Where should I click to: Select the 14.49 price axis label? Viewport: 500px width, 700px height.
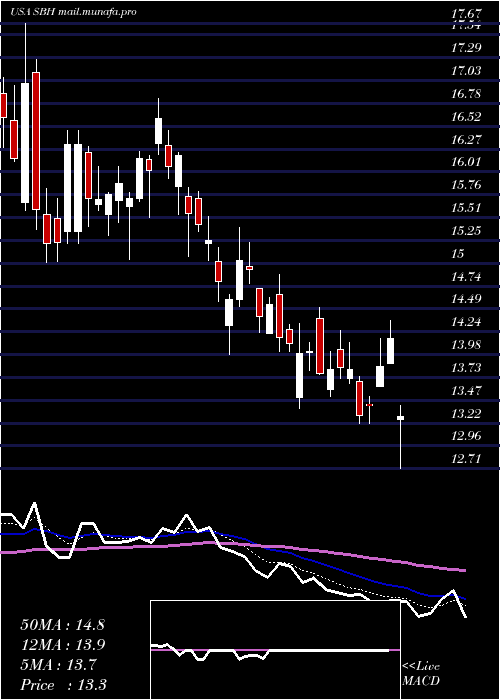[x=466, y=298]
